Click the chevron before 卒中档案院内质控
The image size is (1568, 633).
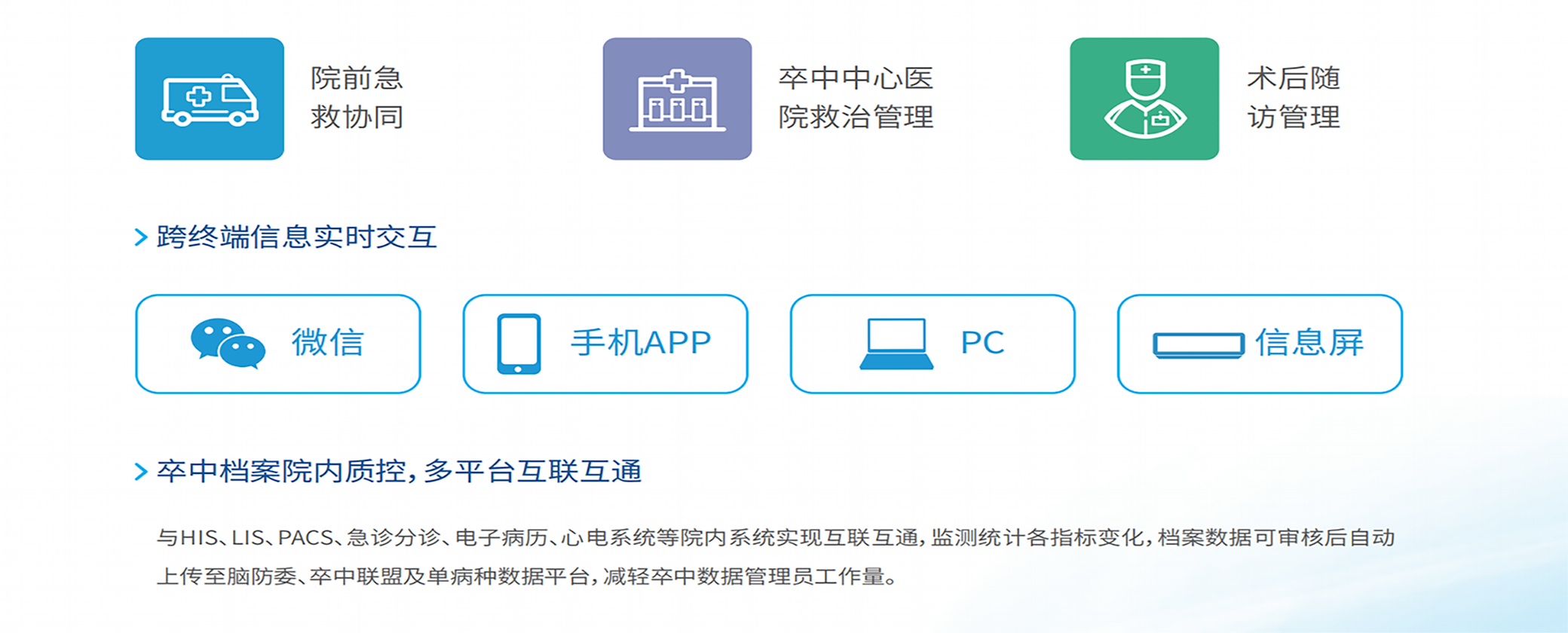141,472
